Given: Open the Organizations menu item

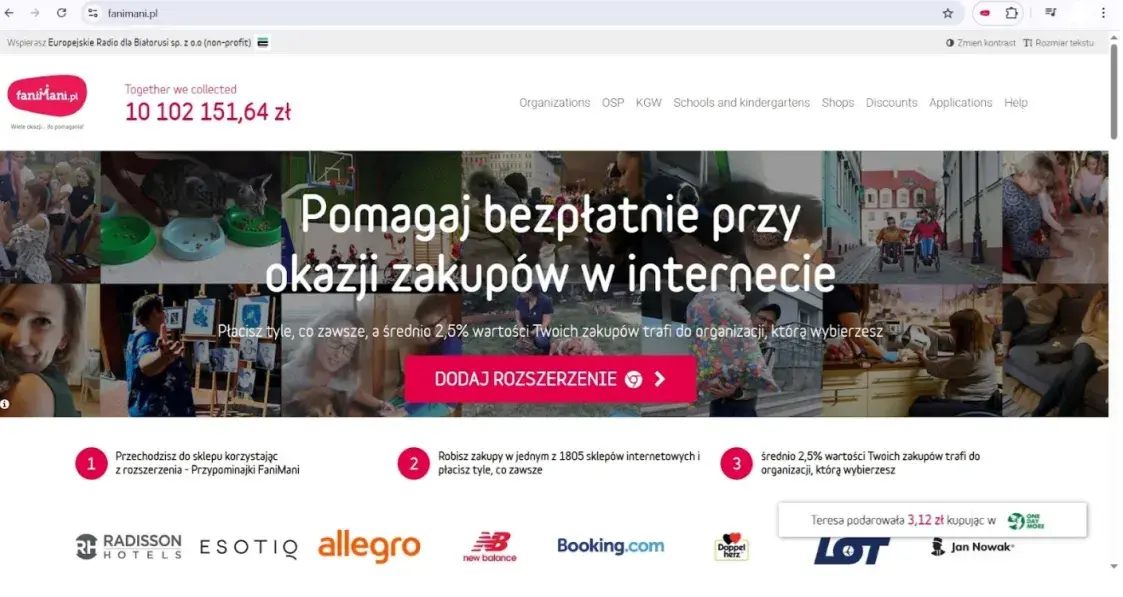Looking at the screenshot, I should coord(554,102).
